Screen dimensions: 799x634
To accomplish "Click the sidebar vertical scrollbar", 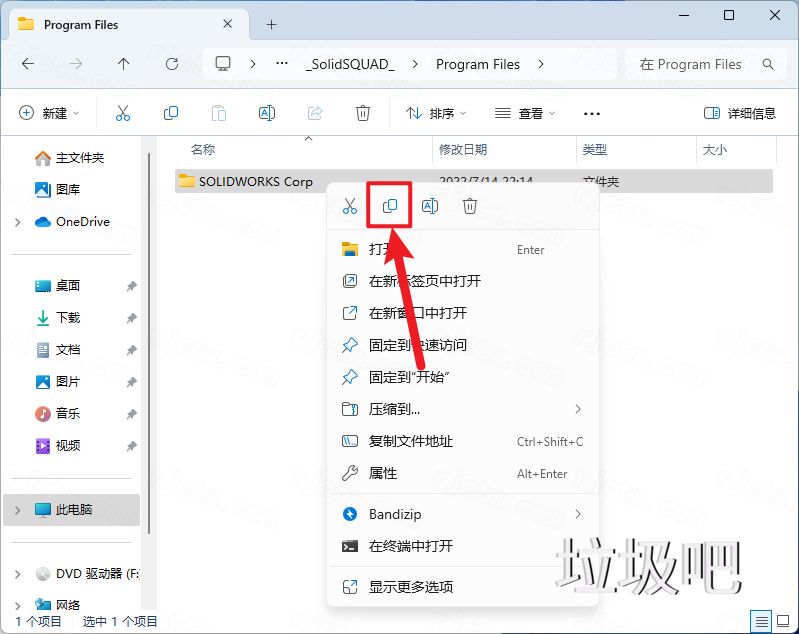I will click(x=149, y=343).
